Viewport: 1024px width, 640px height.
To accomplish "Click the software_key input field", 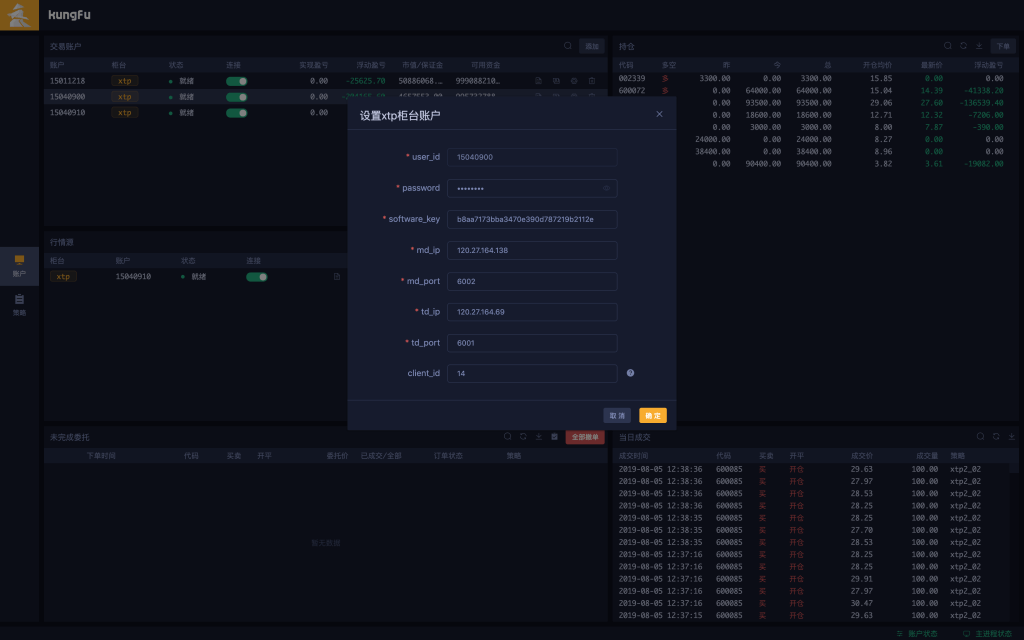I will [x=532, y=219].
